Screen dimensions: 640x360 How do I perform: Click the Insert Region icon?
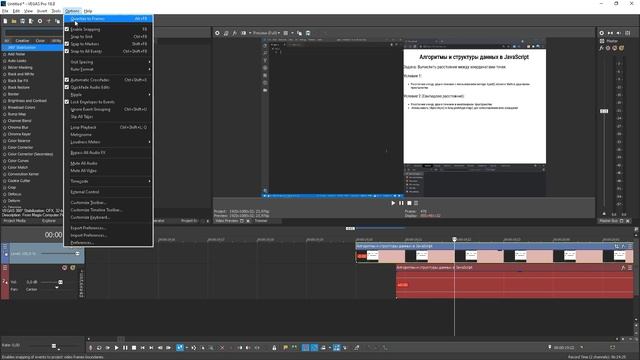coord(294,348)
